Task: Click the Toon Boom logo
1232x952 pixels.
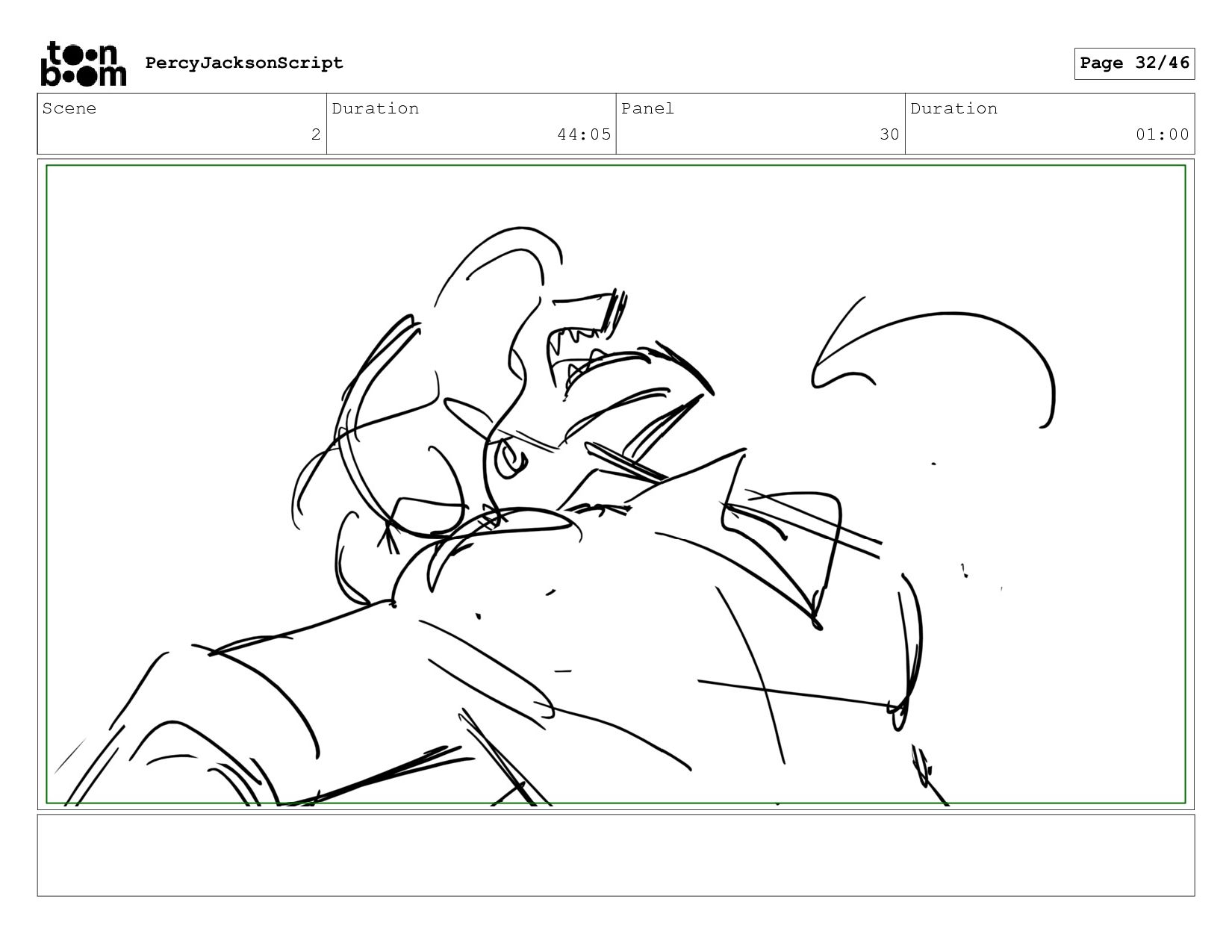Action: 83,64
